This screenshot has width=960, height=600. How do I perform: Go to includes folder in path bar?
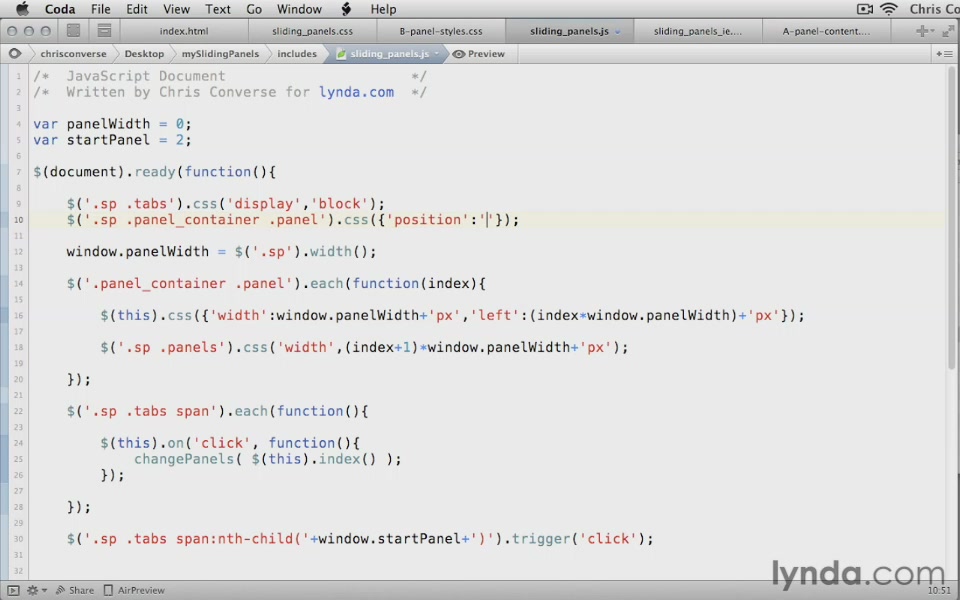click(x=297, y=54)
